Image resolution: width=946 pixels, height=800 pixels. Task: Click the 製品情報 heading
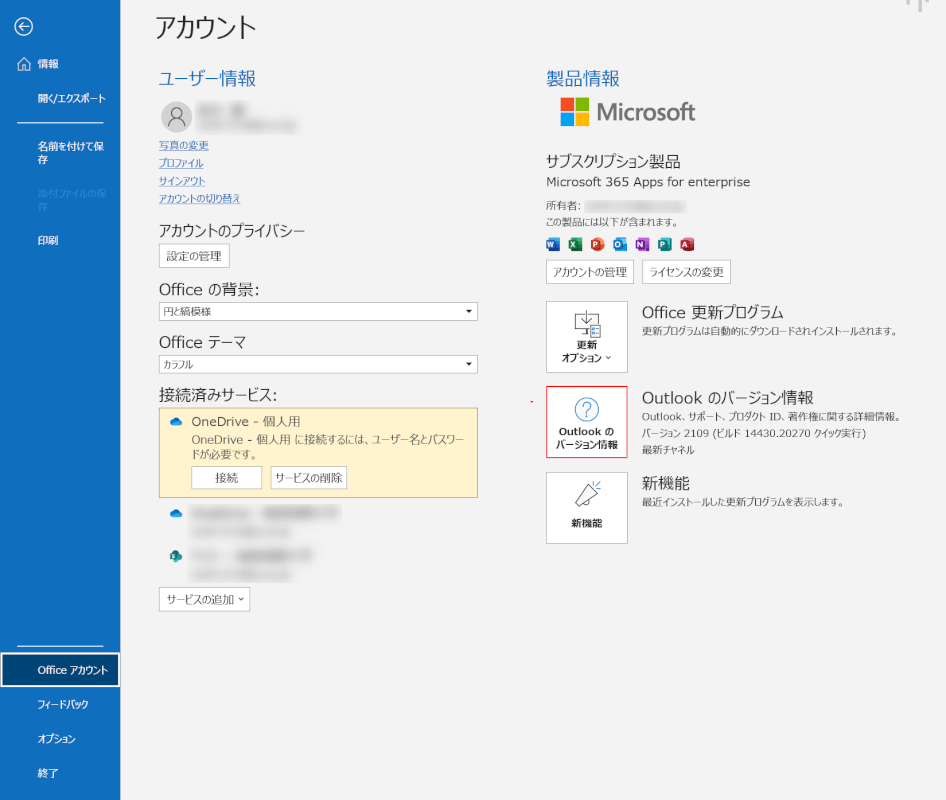[583, 78]
